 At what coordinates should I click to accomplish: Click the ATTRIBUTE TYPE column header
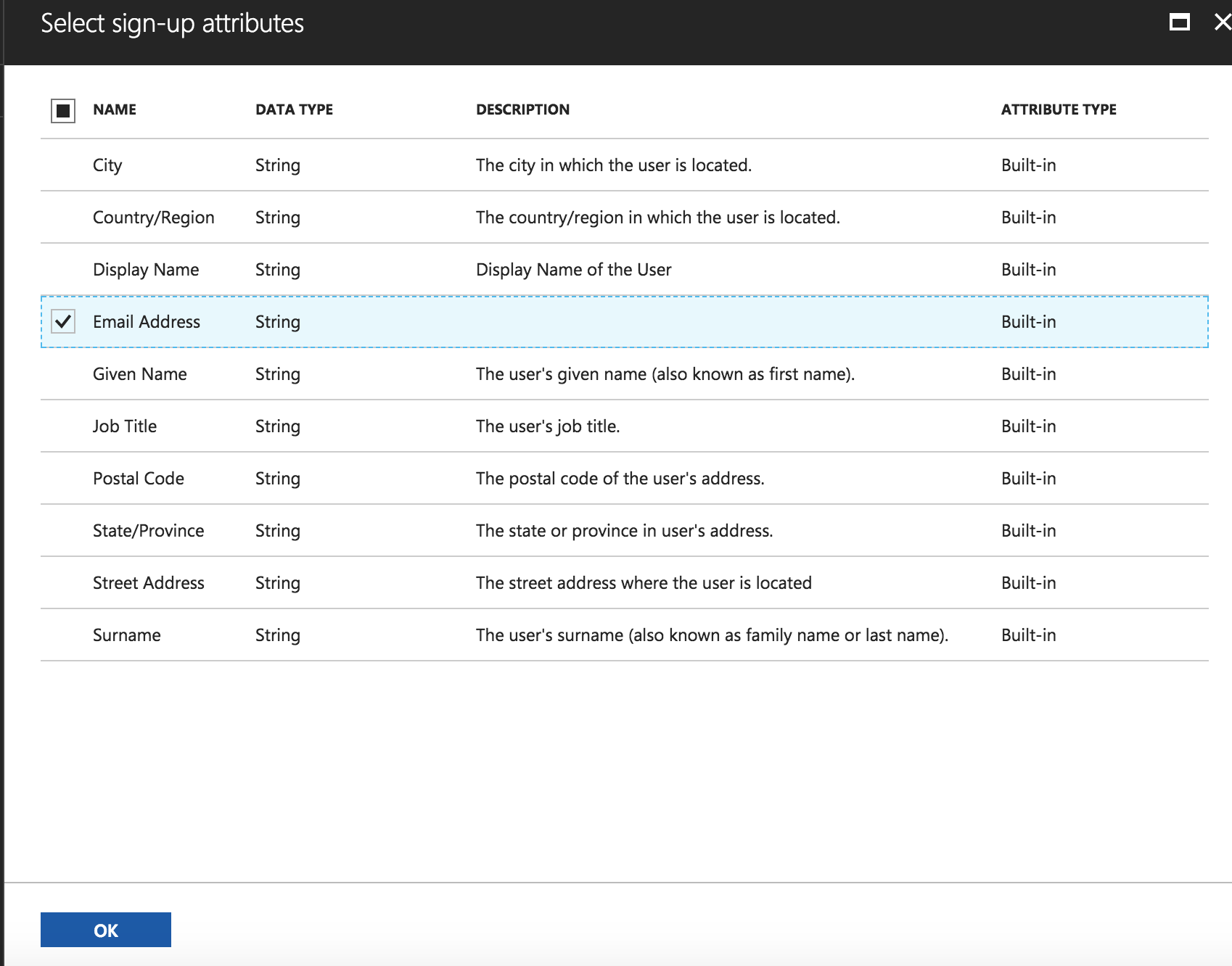(1059, 110)
